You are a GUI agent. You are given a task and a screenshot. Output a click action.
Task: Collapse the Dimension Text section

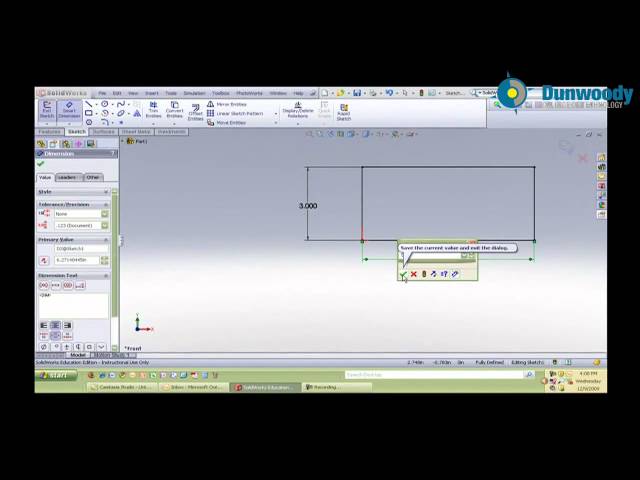pos(106,276)
